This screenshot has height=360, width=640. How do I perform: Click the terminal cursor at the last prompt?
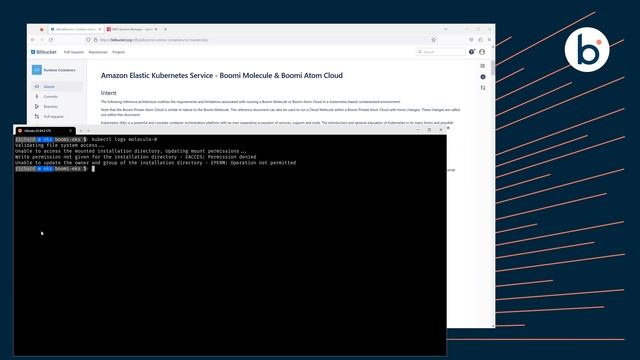[x=93, y=169]
